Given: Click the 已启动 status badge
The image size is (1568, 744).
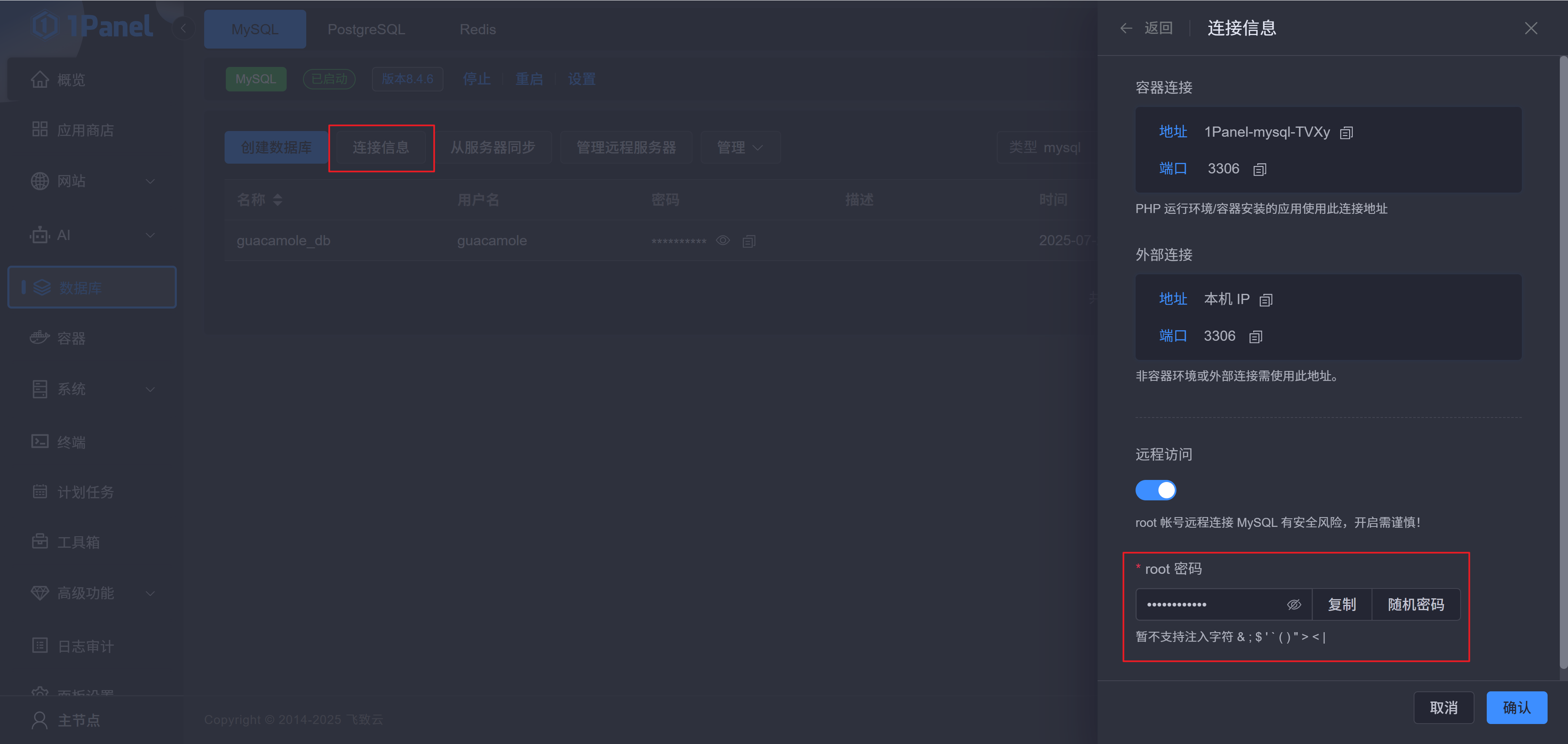Looking at the screenshot, I should [x=329, y=79].
